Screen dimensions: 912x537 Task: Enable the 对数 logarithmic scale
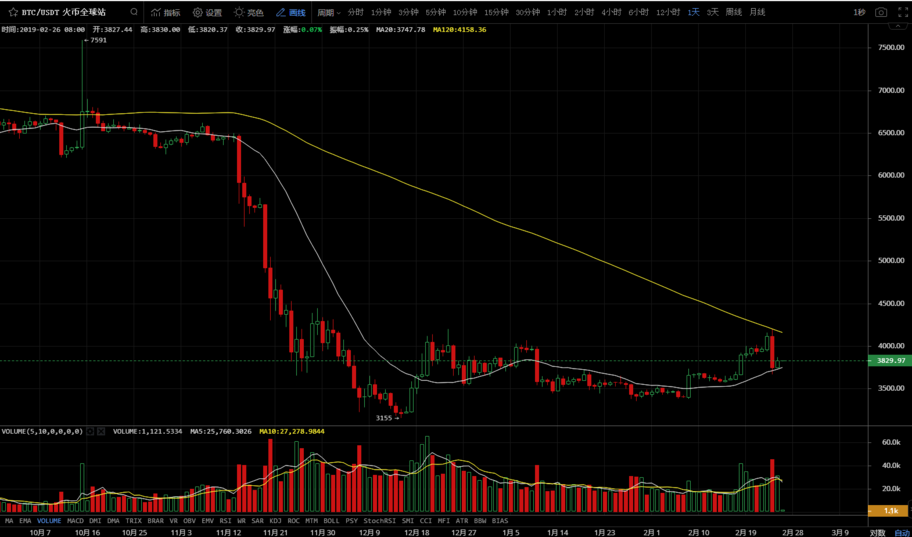coord(877,533)
